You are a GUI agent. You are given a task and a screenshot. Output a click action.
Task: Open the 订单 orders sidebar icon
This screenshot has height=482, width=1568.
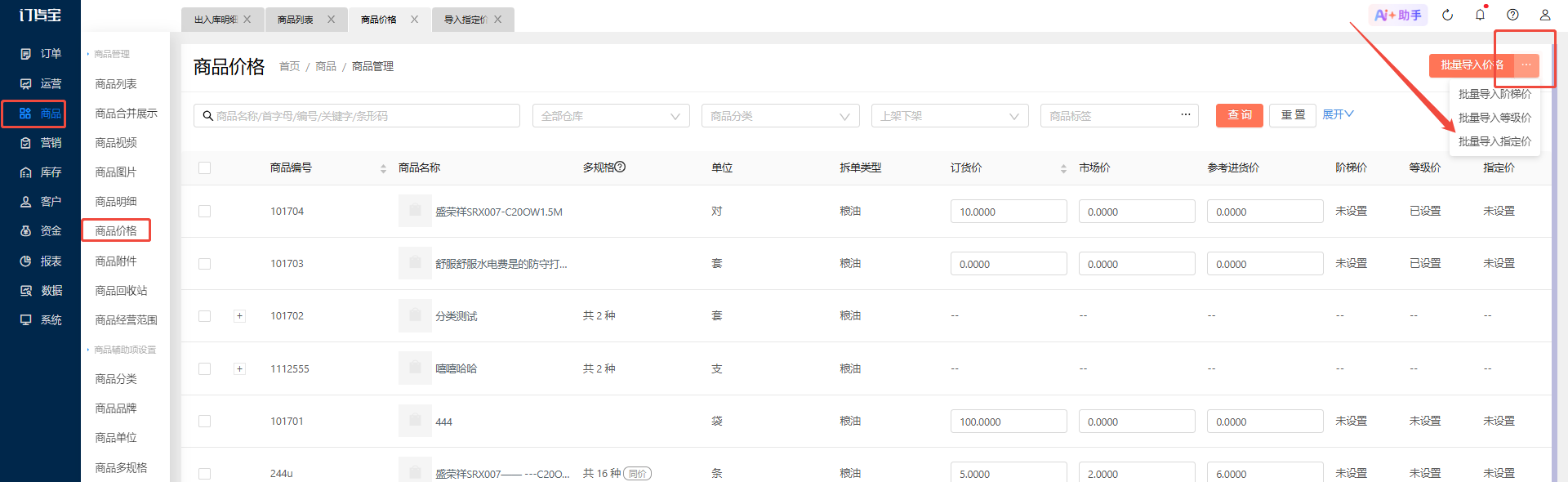[x=25, y=54]
